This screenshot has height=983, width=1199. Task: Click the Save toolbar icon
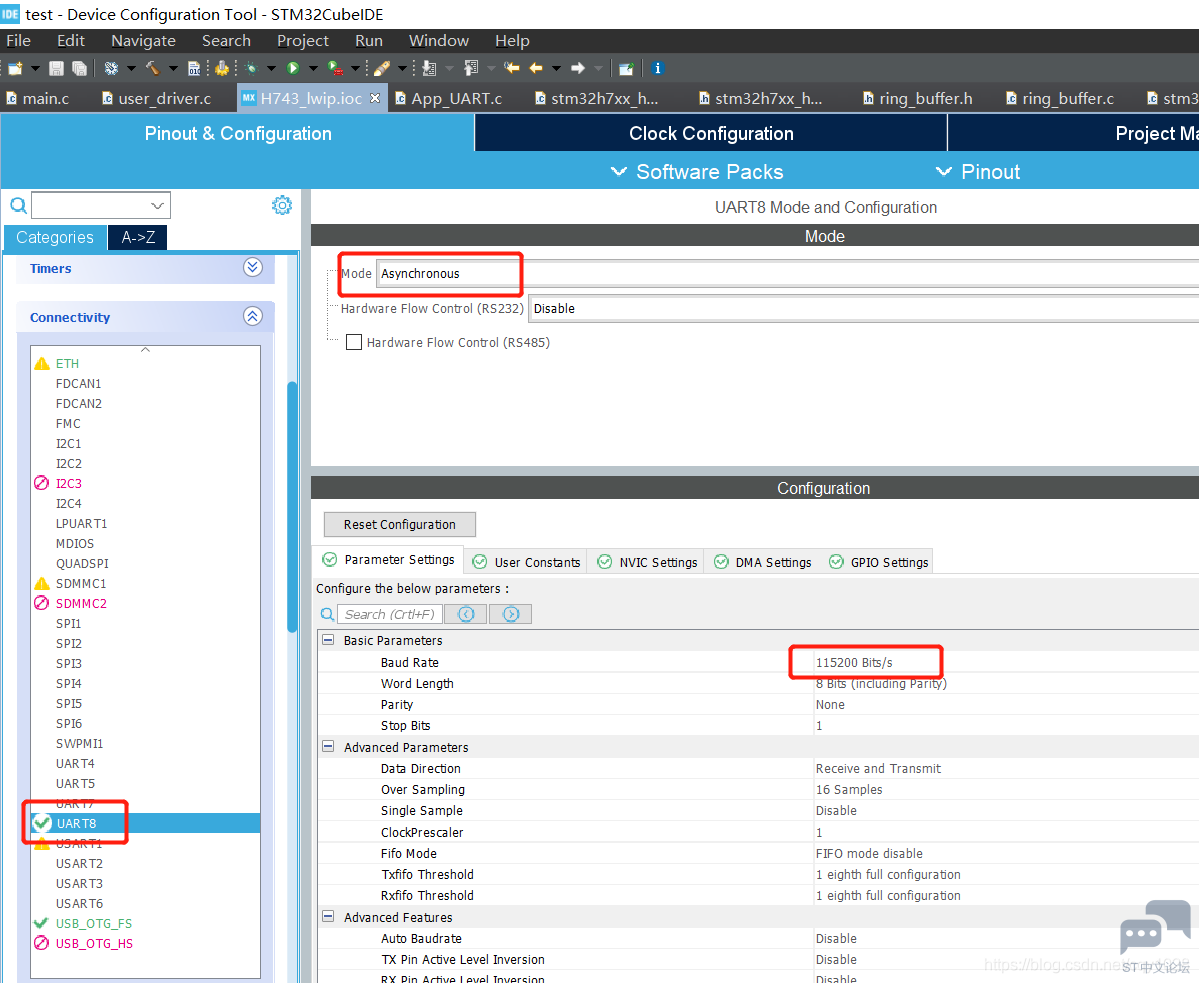(x=56, y=69)
